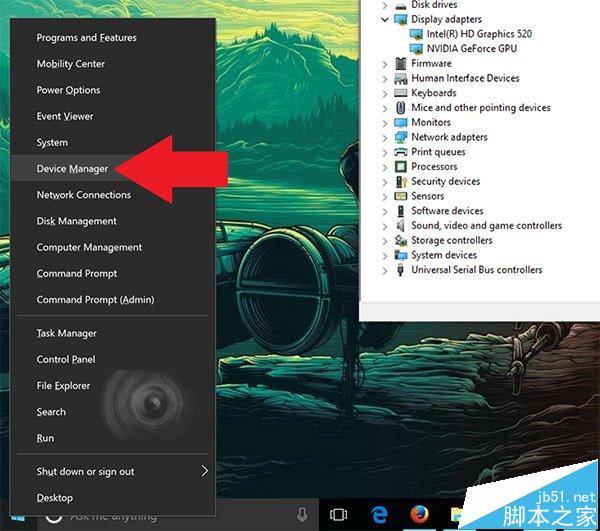Expand Shut down or sign out submenu
This screenshot has width=600, height=531.
[113, 471]
